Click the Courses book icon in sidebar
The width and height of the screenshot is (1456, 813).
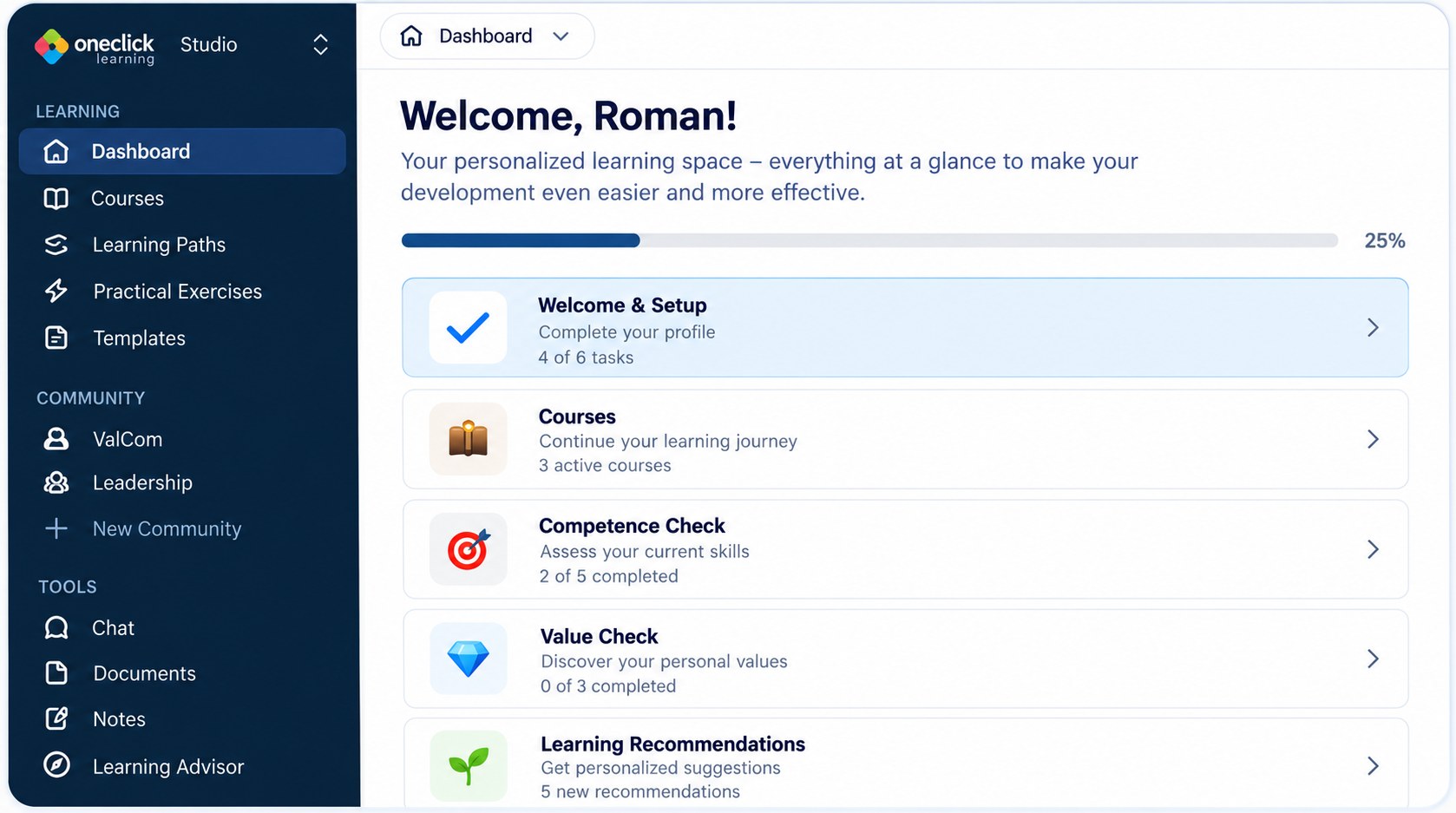pos(56,199)
